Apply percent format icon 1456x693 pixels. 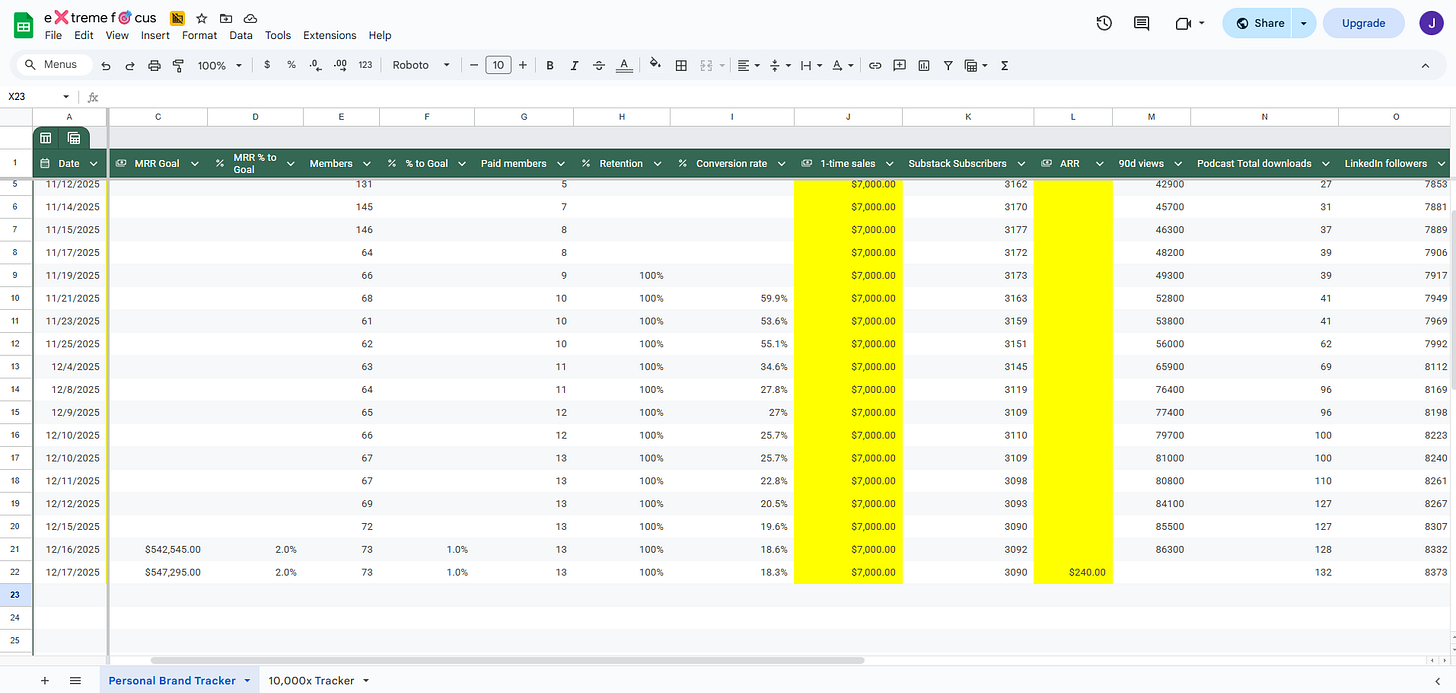pyautogui.click(x=291, y=65)
